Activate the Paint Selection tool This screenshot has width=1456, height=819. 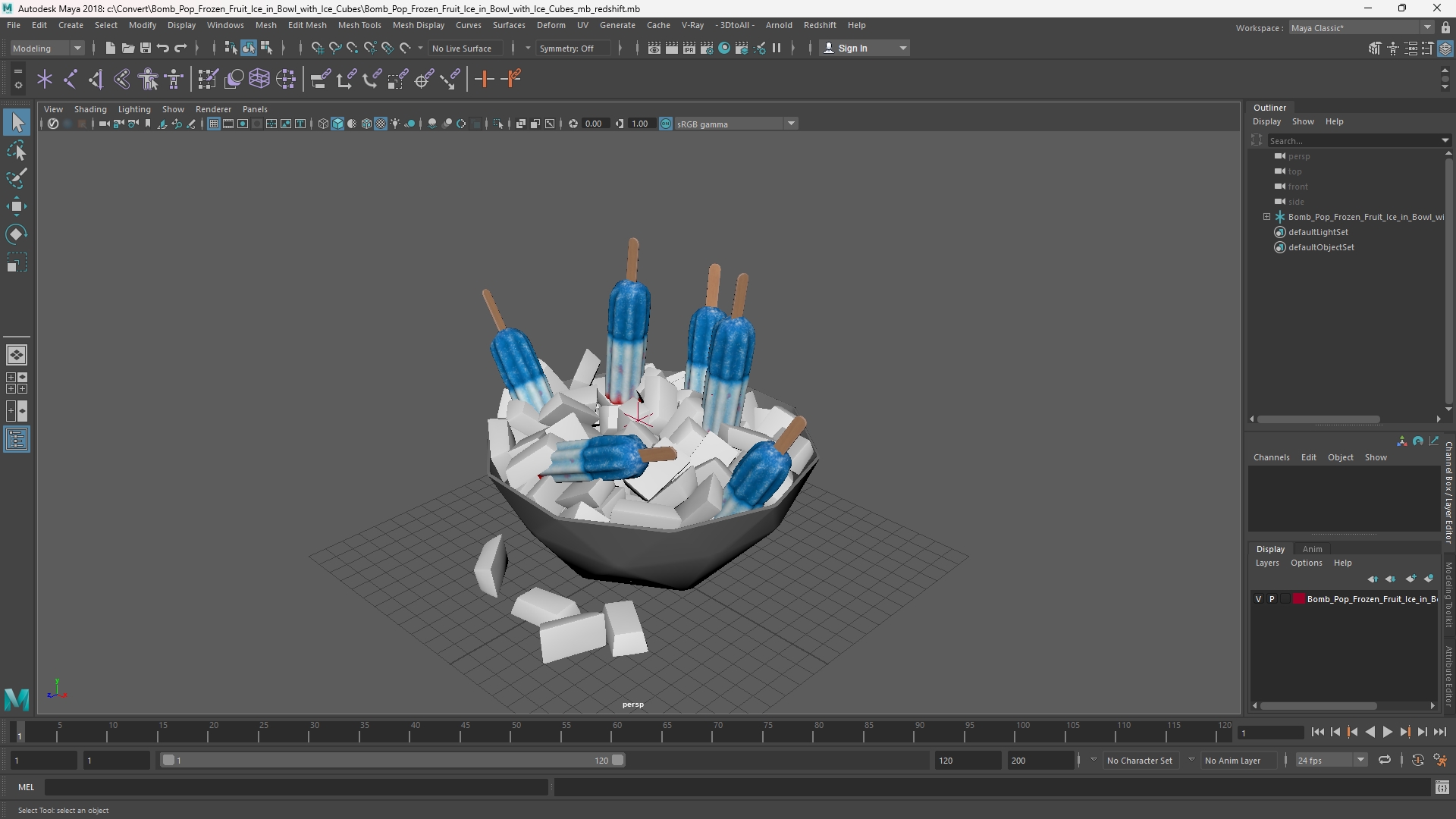(17, 178)
